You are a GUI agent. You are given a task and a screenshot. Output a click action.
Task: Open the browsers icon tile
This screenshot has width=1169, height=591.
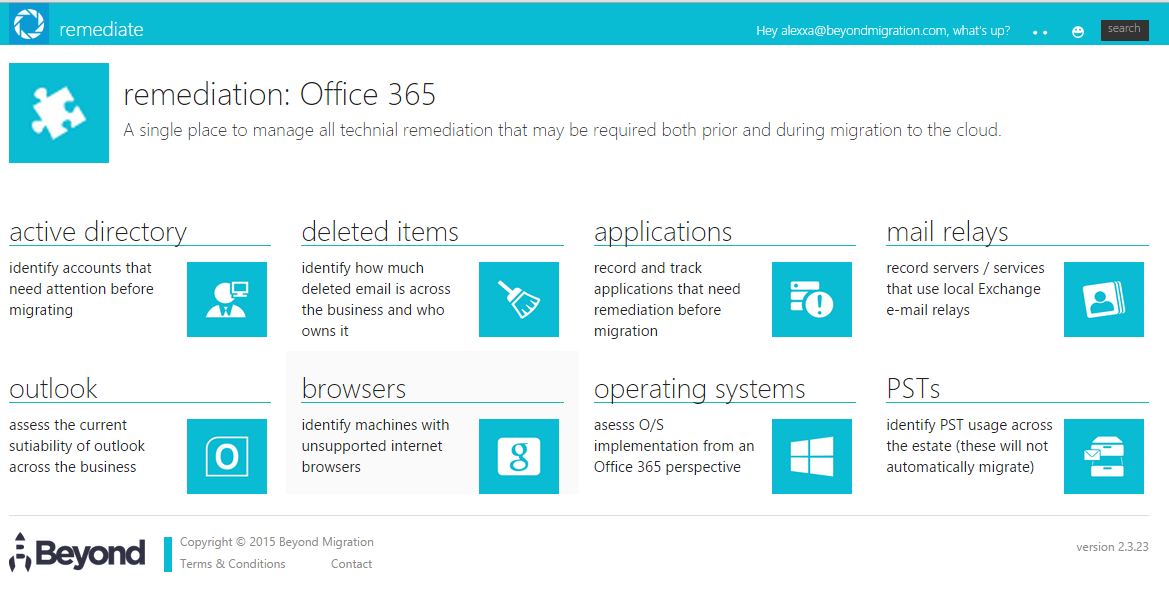tap(519, 456)
